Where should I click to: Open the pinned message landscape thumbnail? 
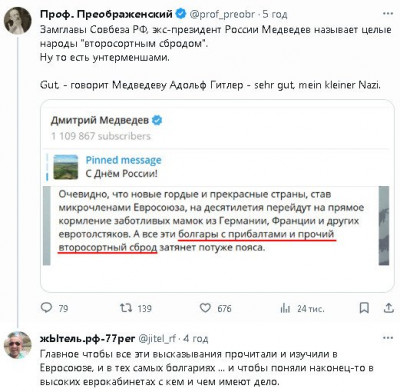66,167
